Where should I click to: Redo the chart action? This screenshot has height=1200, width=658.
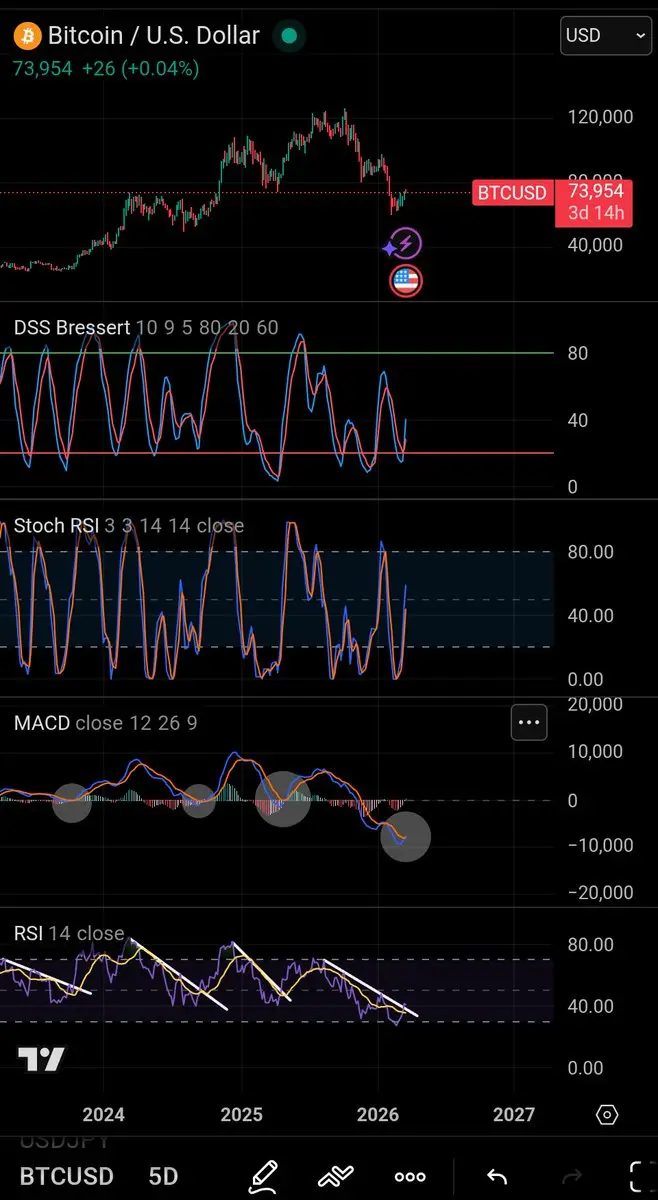point(574,1177)
